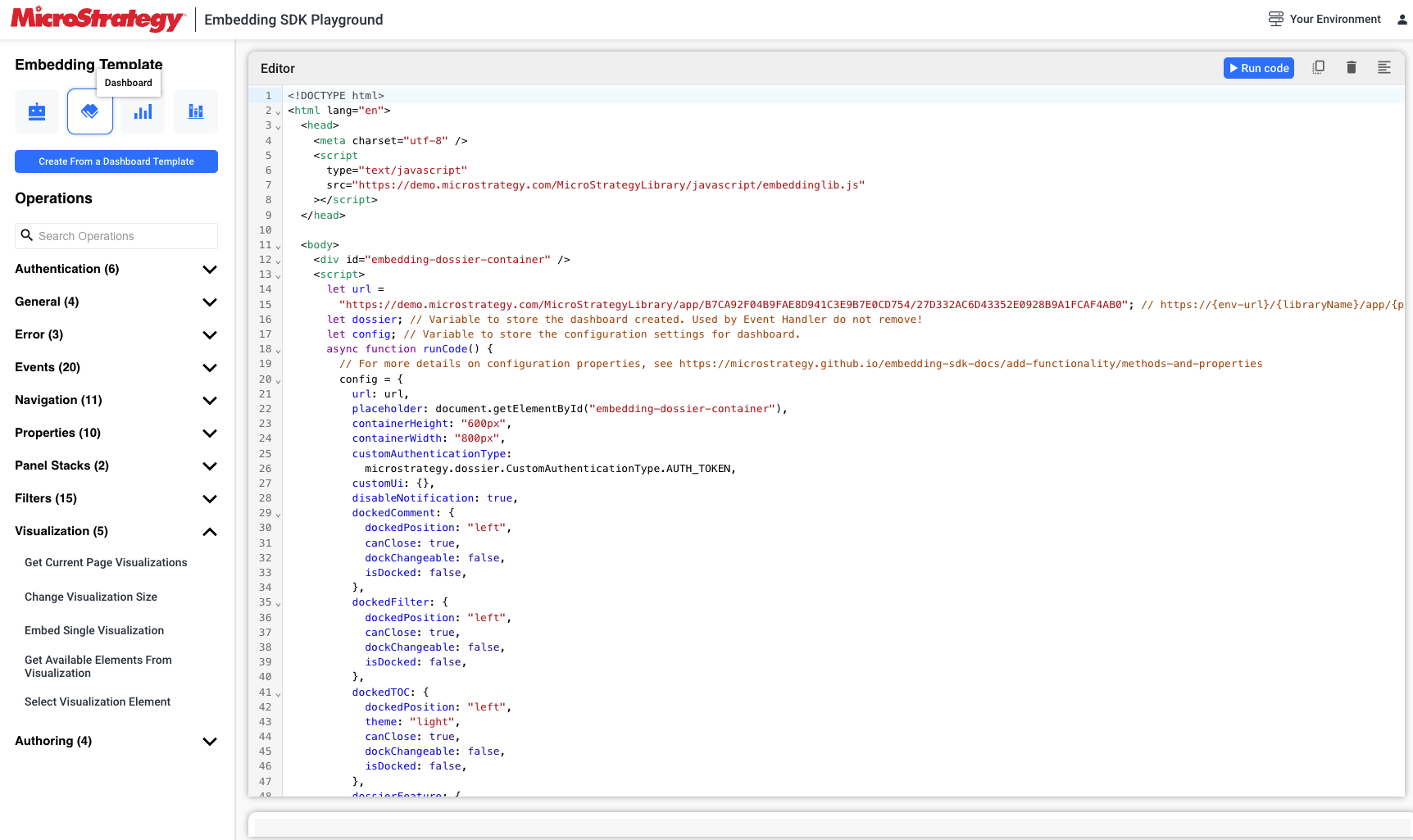Clear the editor with the trash icon

(x=1351, y=67)
